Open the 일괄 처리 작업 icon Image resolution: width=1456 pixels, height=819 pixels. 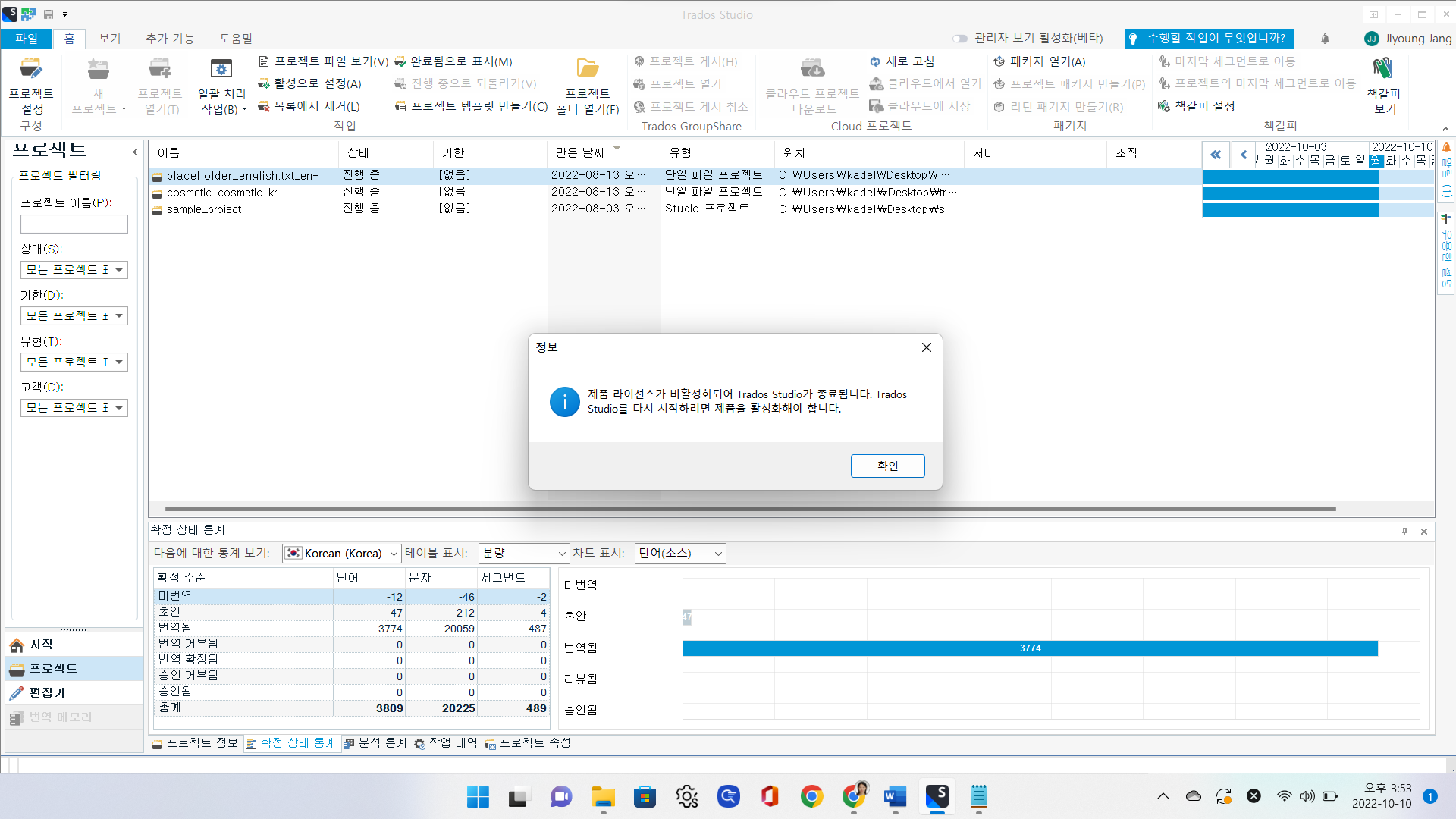point(221,69)
